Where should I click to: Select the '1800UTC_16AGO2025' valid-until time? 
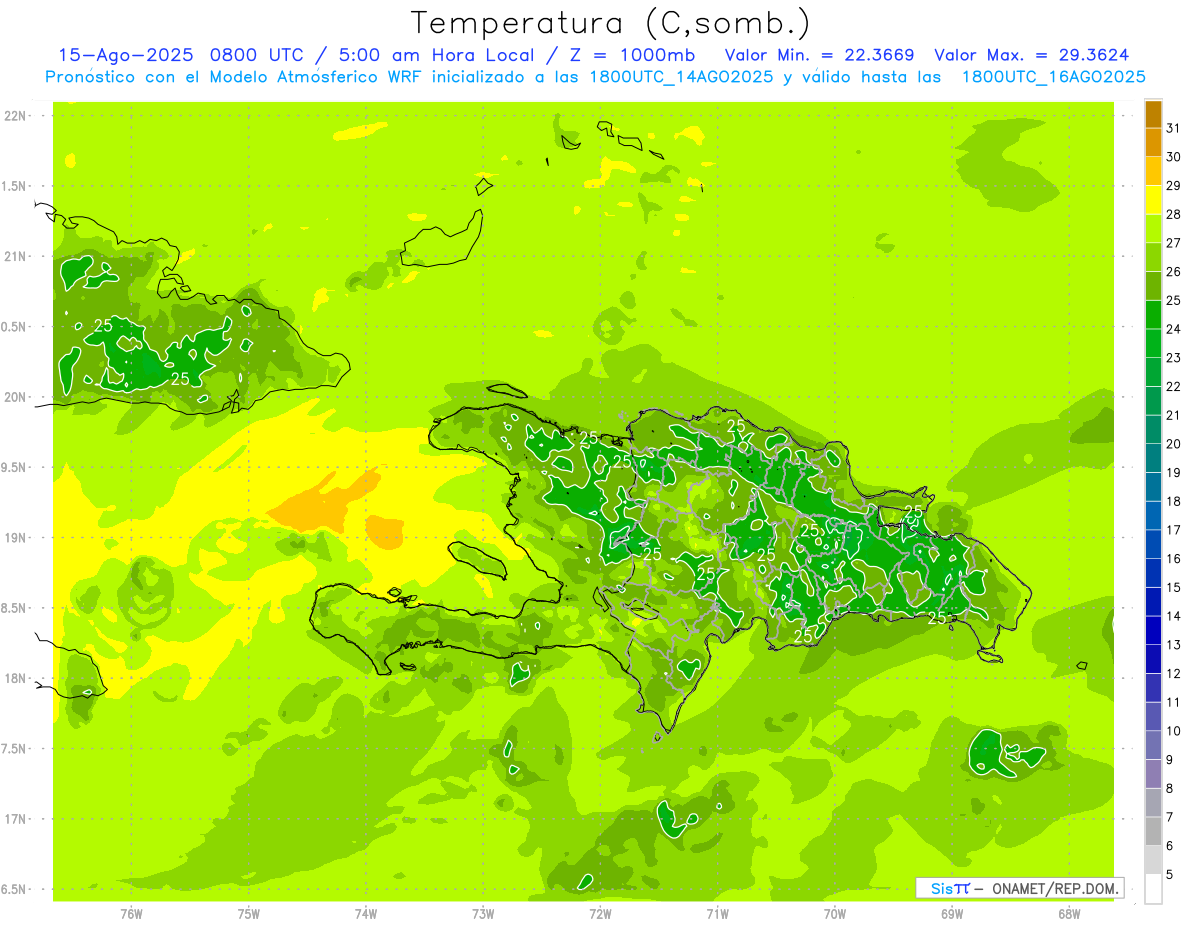[x=1053, y=77]
